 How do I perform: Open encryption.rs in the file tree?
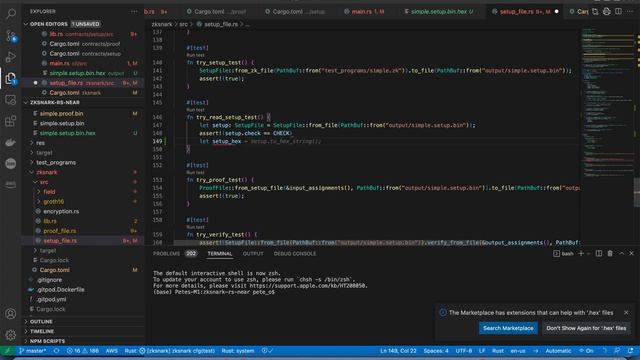click(x=61, y=211)
